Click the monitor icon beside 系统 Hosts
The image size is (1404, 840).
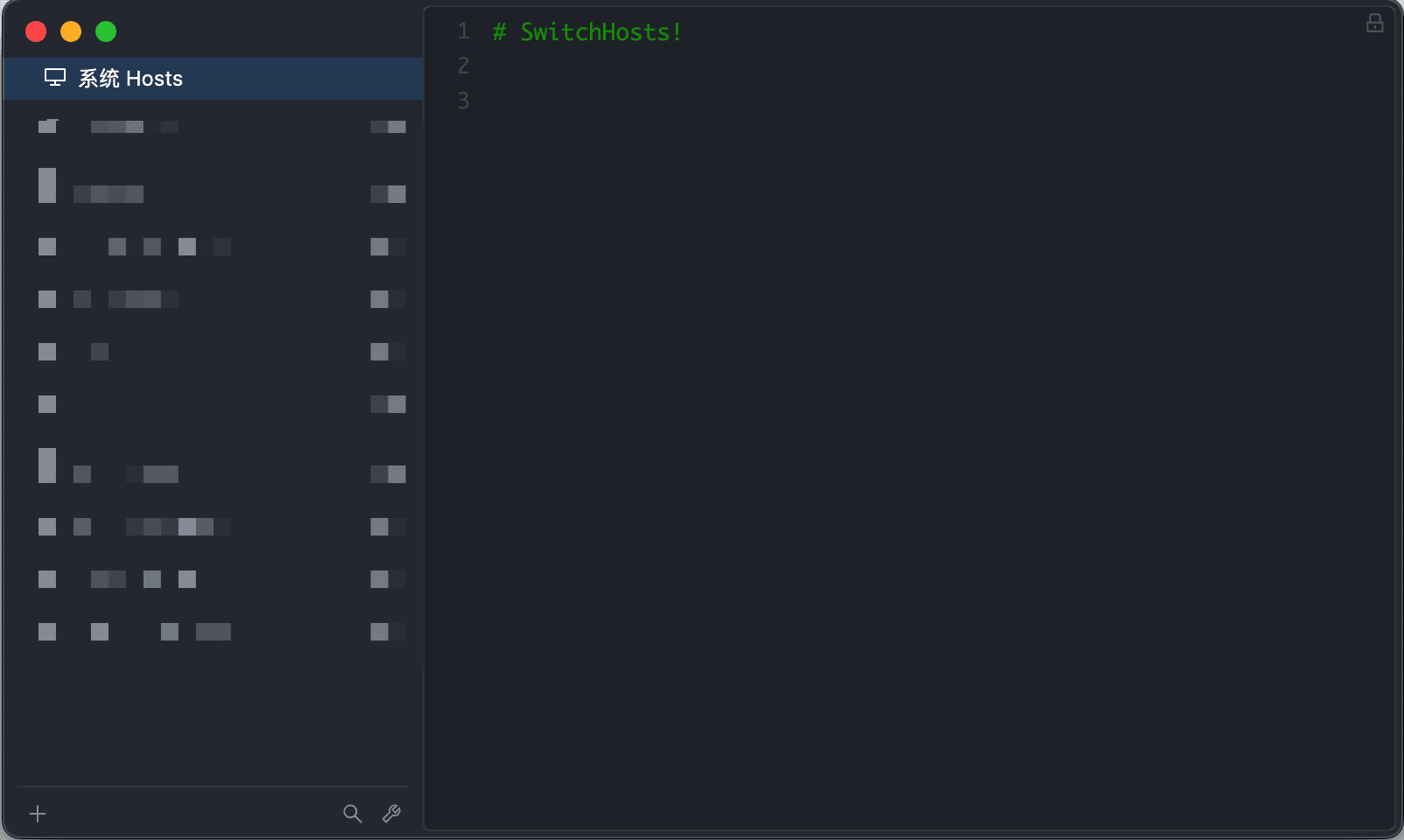click(55, 78)
